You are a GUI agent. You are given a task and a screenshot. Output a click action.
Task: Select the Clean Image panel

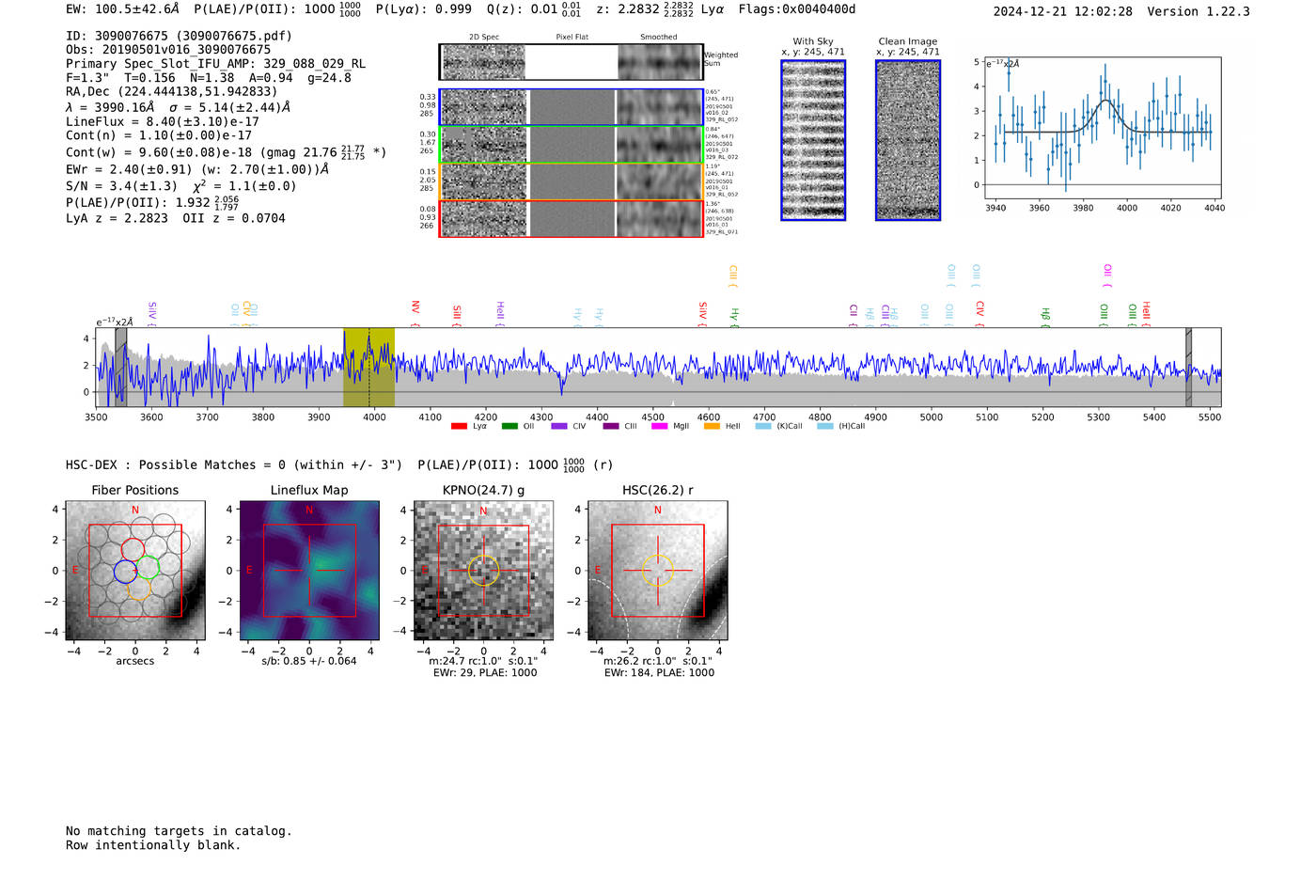click(907, 140)
